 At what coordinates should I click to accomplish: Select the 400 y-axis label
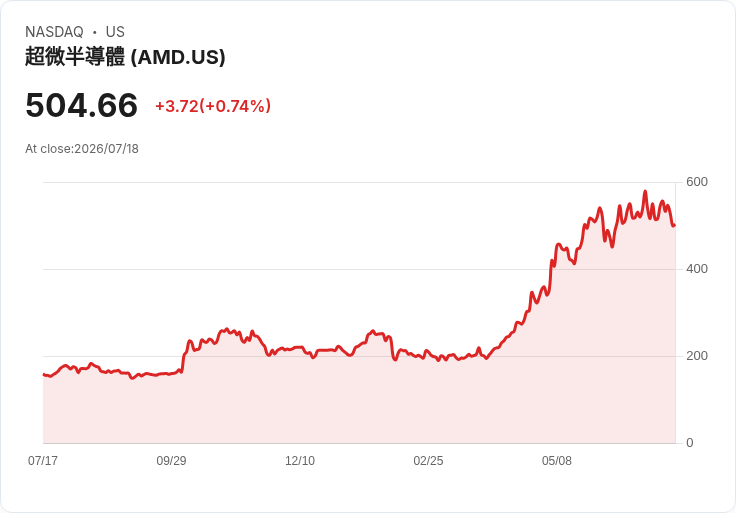(697, 269)
